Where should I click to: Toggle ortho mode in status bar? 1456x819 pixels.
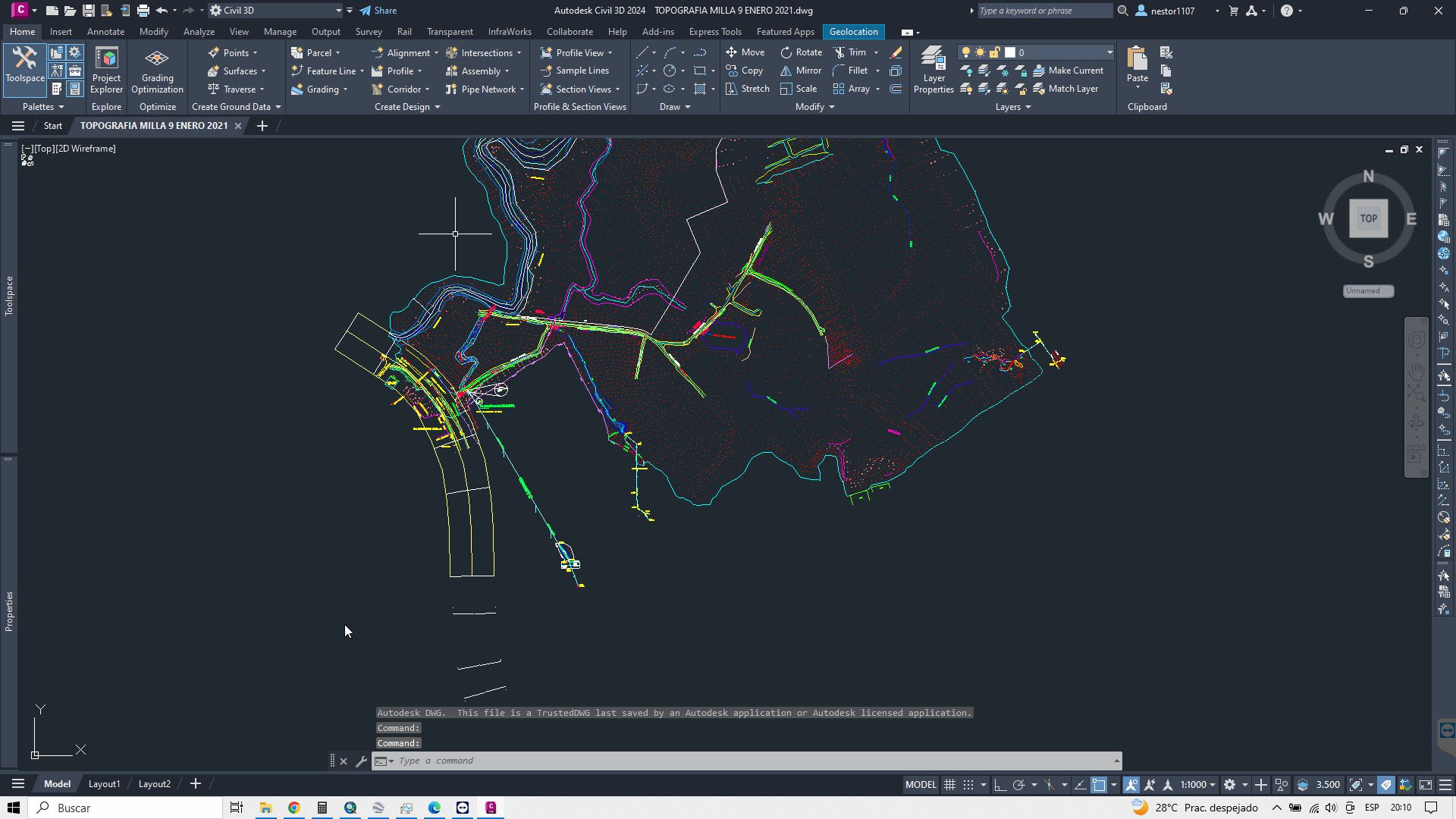click(x=1000, y=785)
